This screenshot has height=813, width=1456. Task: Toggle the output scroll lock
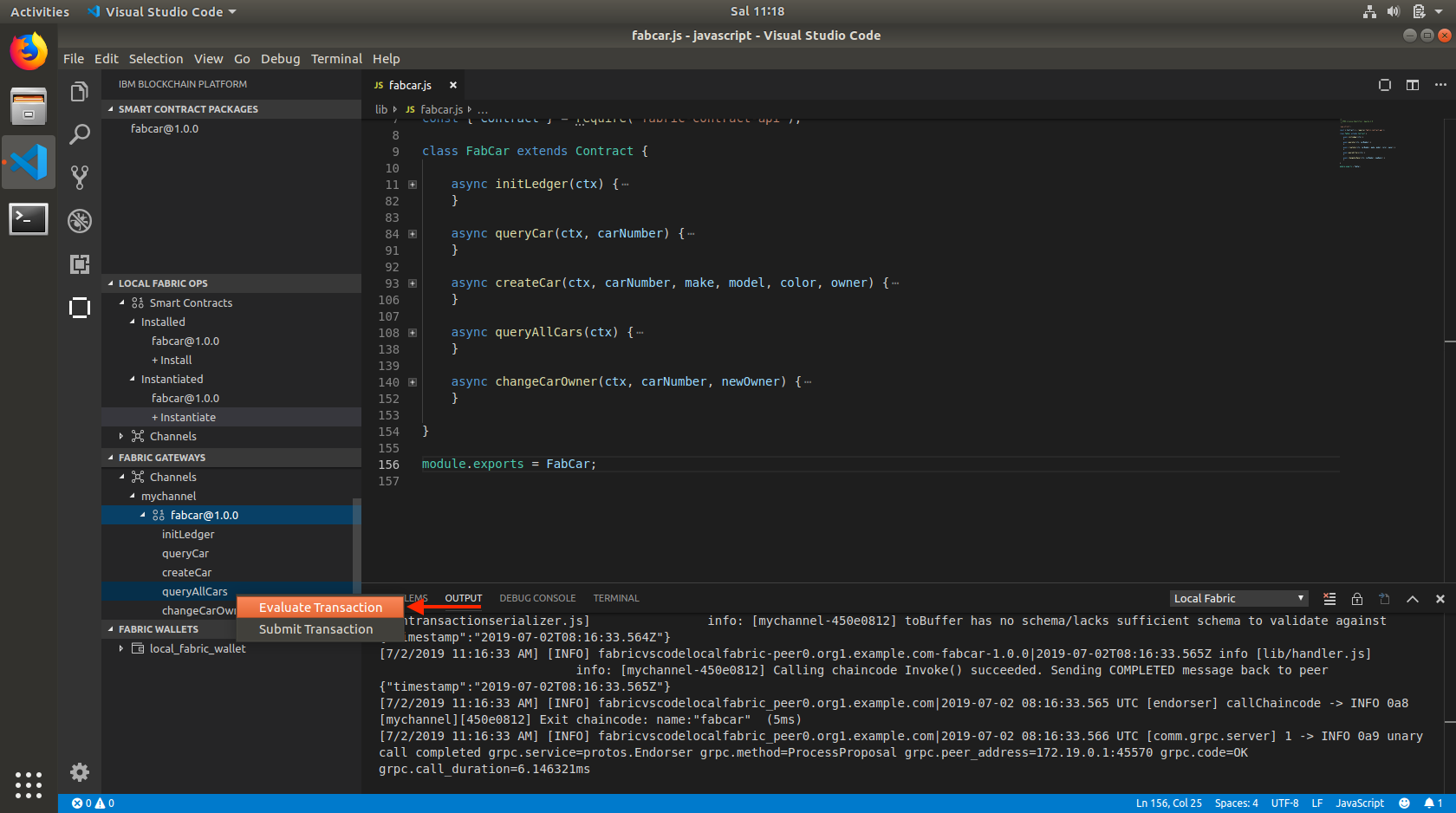tap(1357, 599)
